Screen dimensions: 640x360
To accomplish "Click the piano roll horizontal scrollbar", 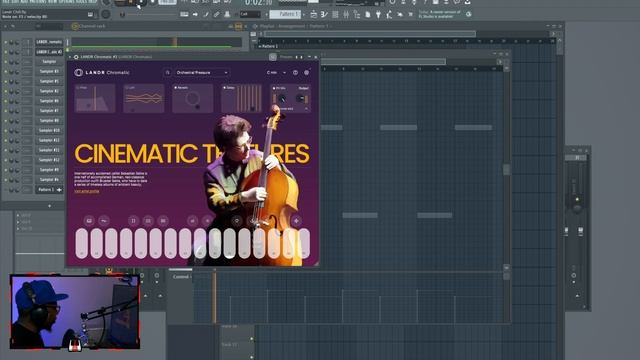I will [x=383, y=62].
